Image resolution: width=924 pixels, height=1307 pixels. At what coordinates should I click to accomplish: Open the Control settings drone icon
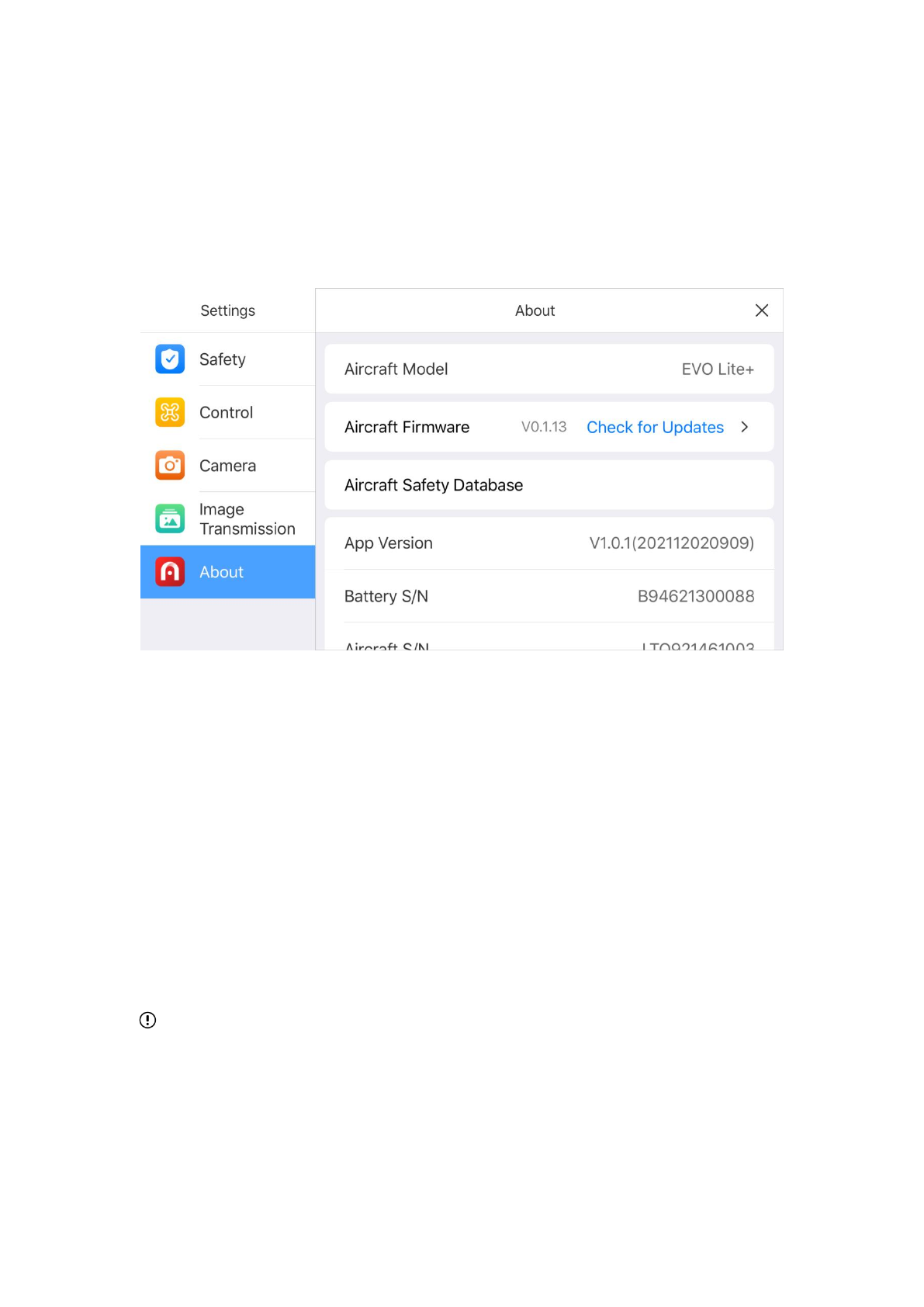click(170, 412)
